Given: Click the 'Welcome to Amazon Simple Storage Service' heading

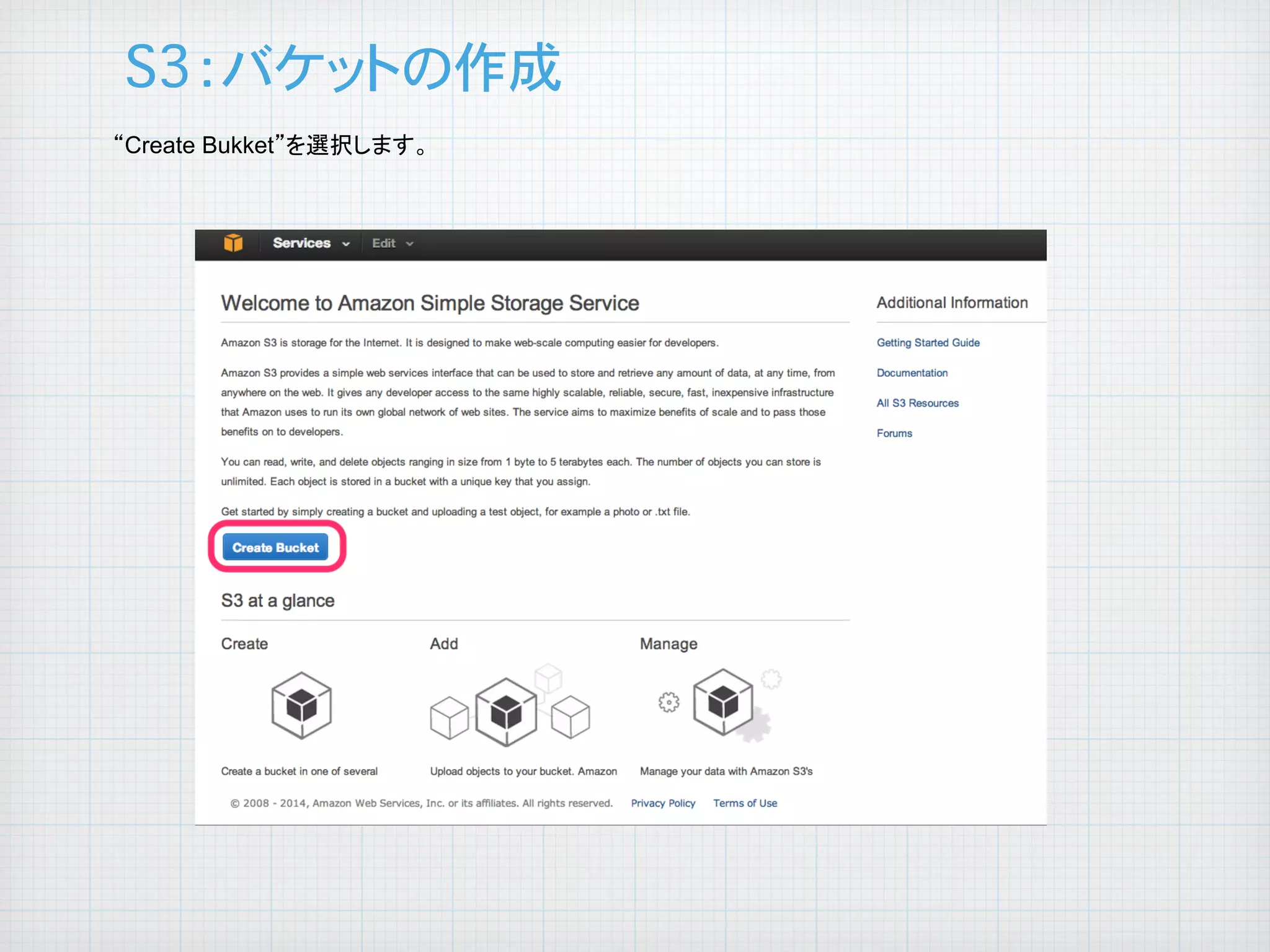Looking at the screenshot, I should click(x=430, y=303).
